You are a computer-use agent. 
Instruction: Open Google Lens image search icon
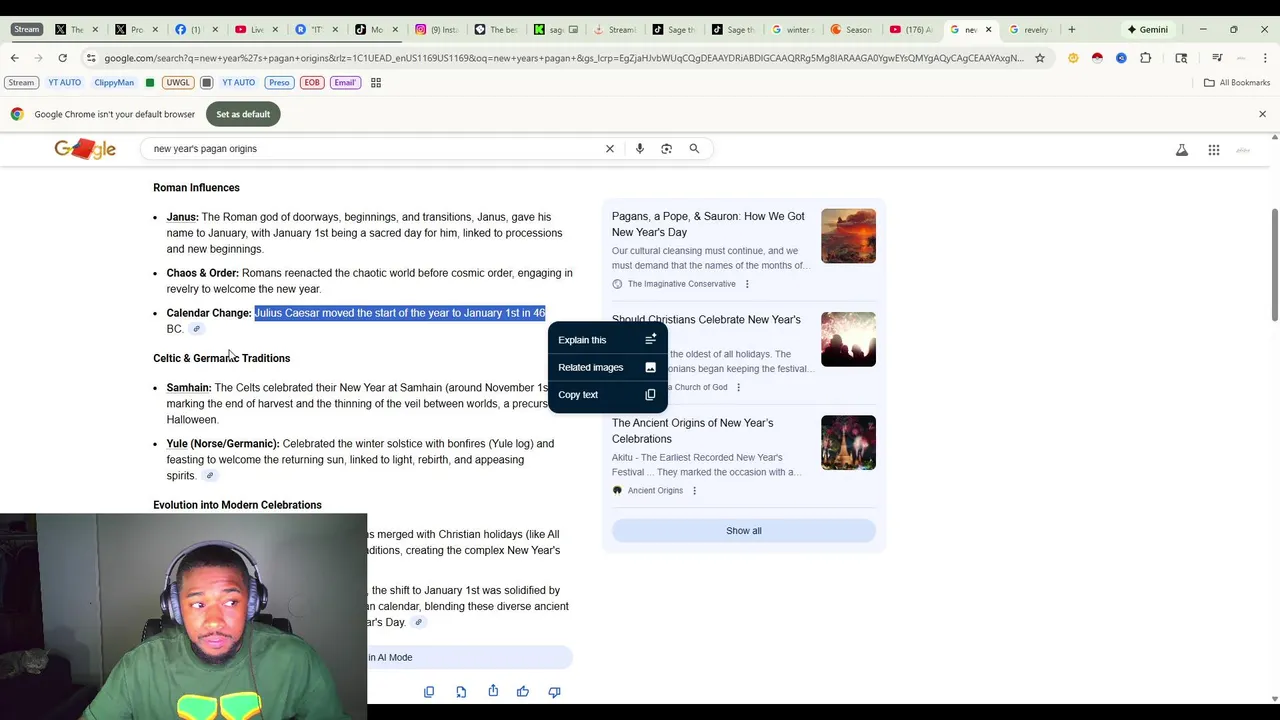(x=667, y=149)
